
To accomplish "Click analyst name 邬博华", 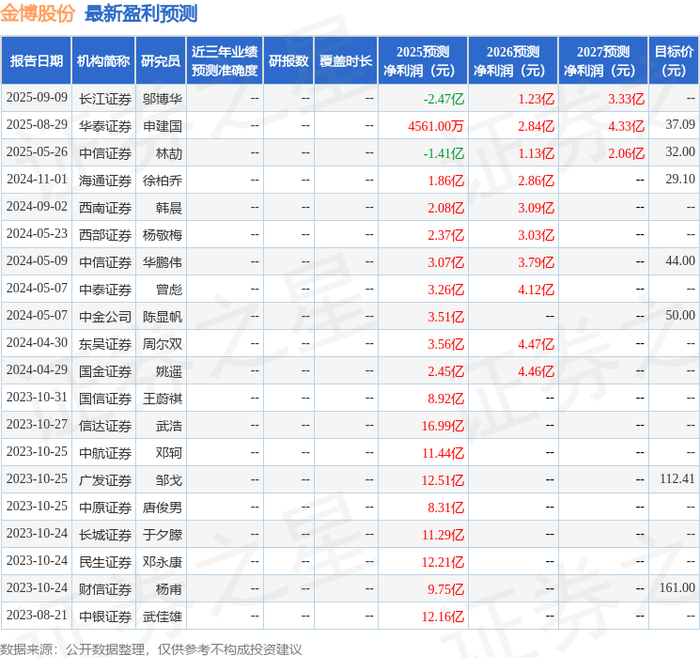I will point(162,99).
